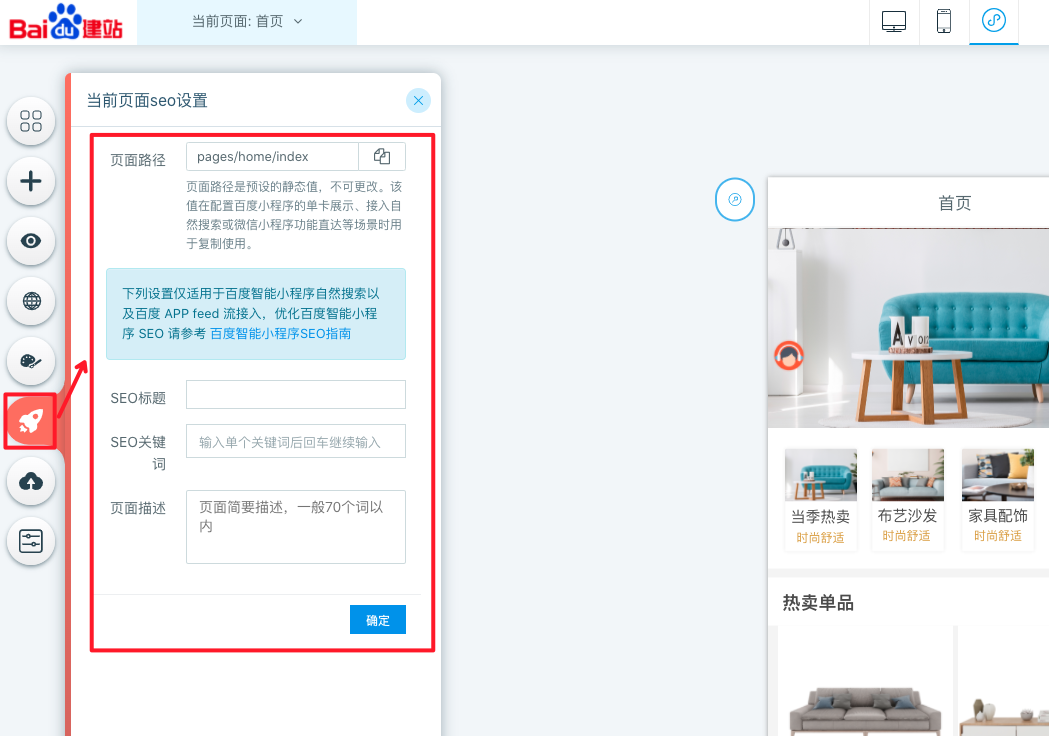Open the sliders configuration icon in sidebar
Screen dimensions: 1049x736
point(31,542)
